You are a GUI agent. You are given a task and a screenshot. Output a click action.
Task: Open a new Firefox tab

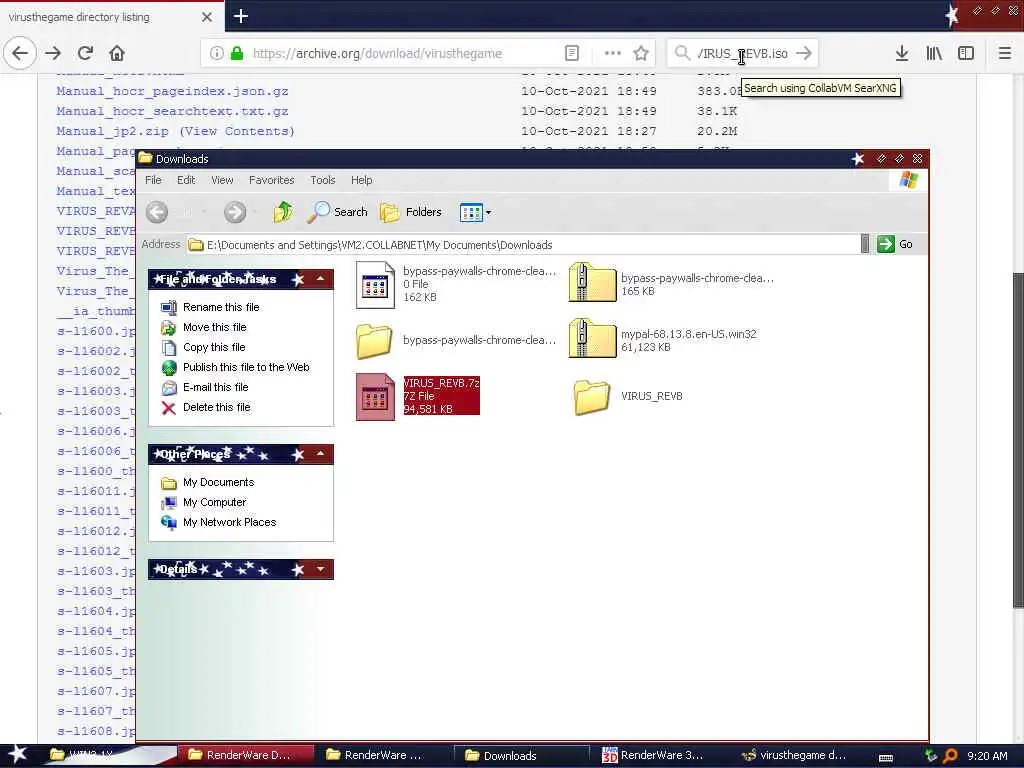(x=240, y=16)
